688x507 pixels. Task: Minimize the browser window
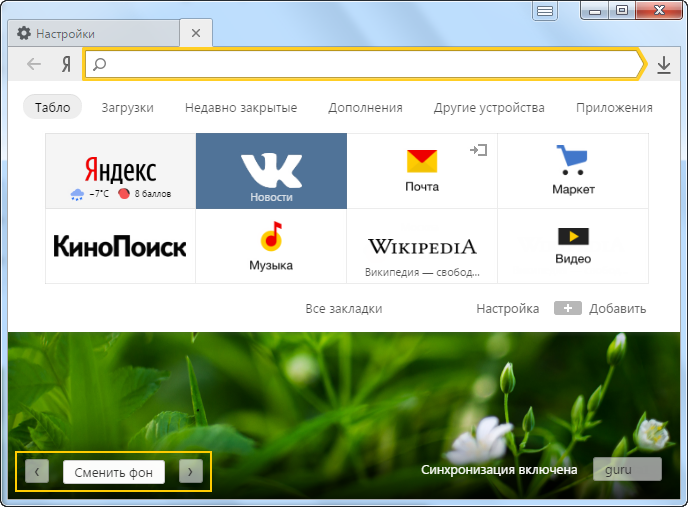coord(595,11)
